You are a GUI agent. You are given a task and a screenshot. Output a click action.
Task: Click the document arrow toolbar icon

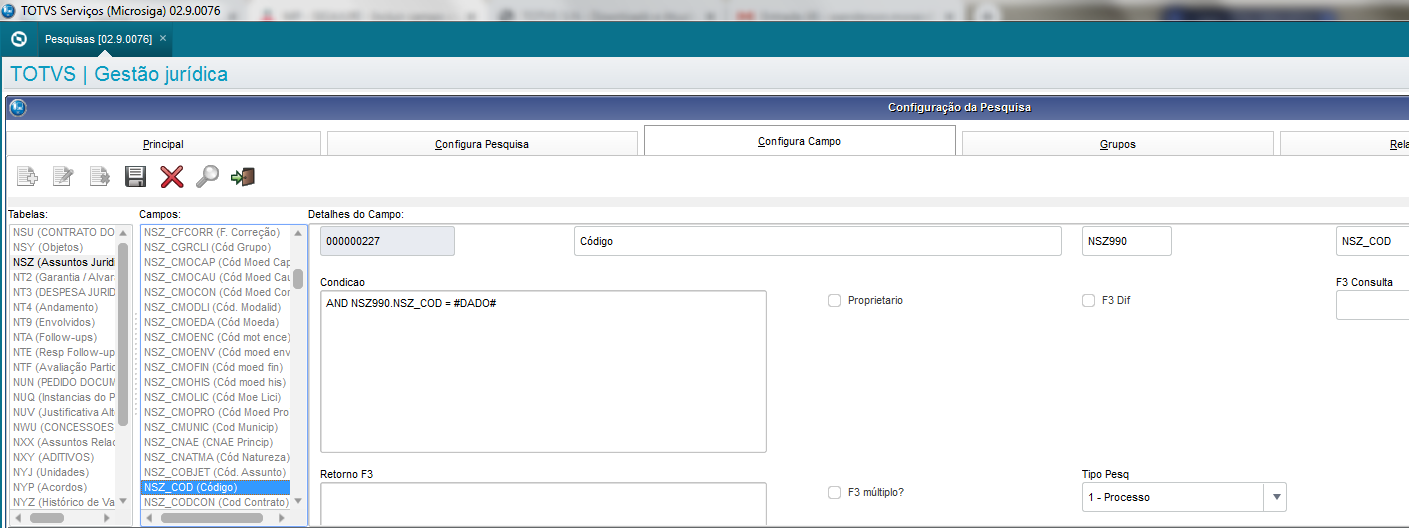click(99, 177)
